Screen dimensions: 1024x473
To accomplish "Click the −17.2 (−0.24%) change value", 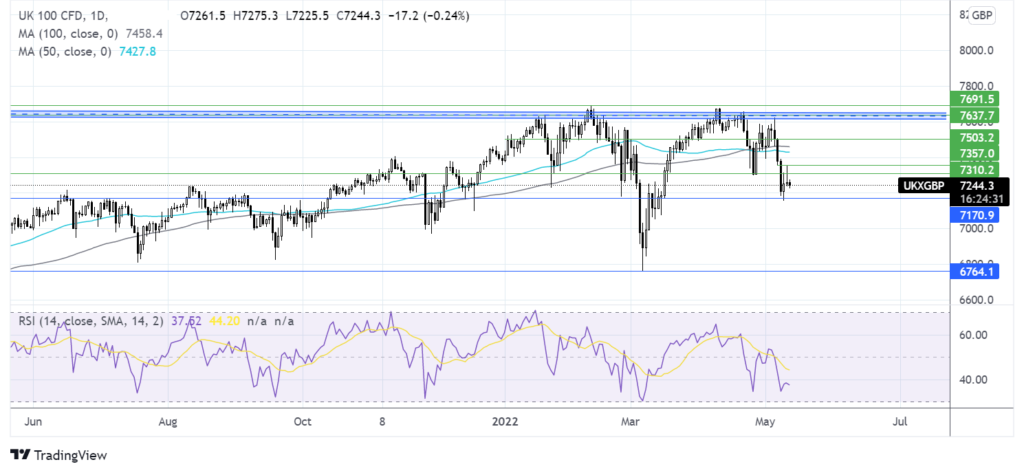I will coord(426,16).
